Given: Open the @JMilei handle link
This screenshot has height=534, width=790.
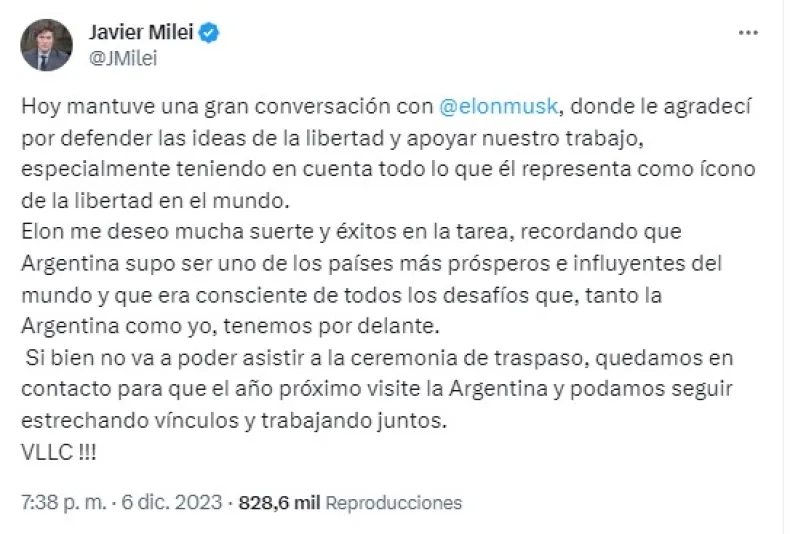Looking at the screenshot, I should click(x=124, y=58).
